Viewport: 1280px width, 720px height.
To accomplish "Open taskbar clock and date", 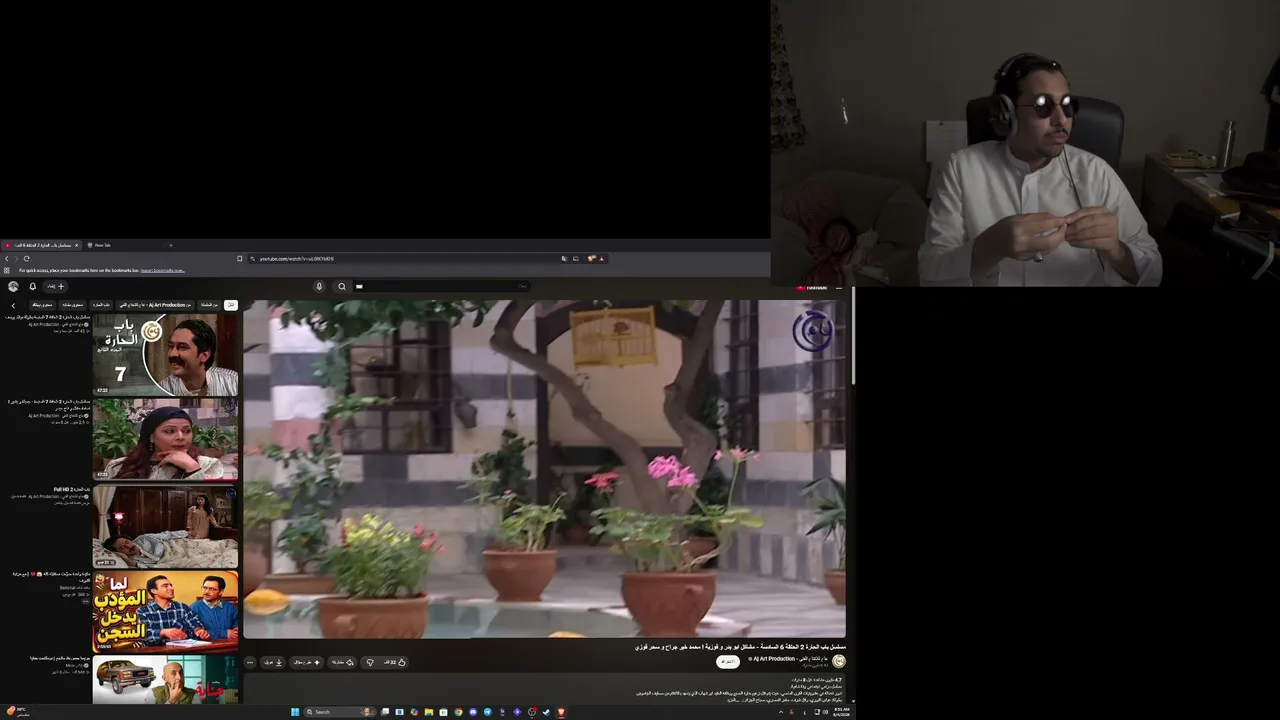I will (x=841, y=712).
